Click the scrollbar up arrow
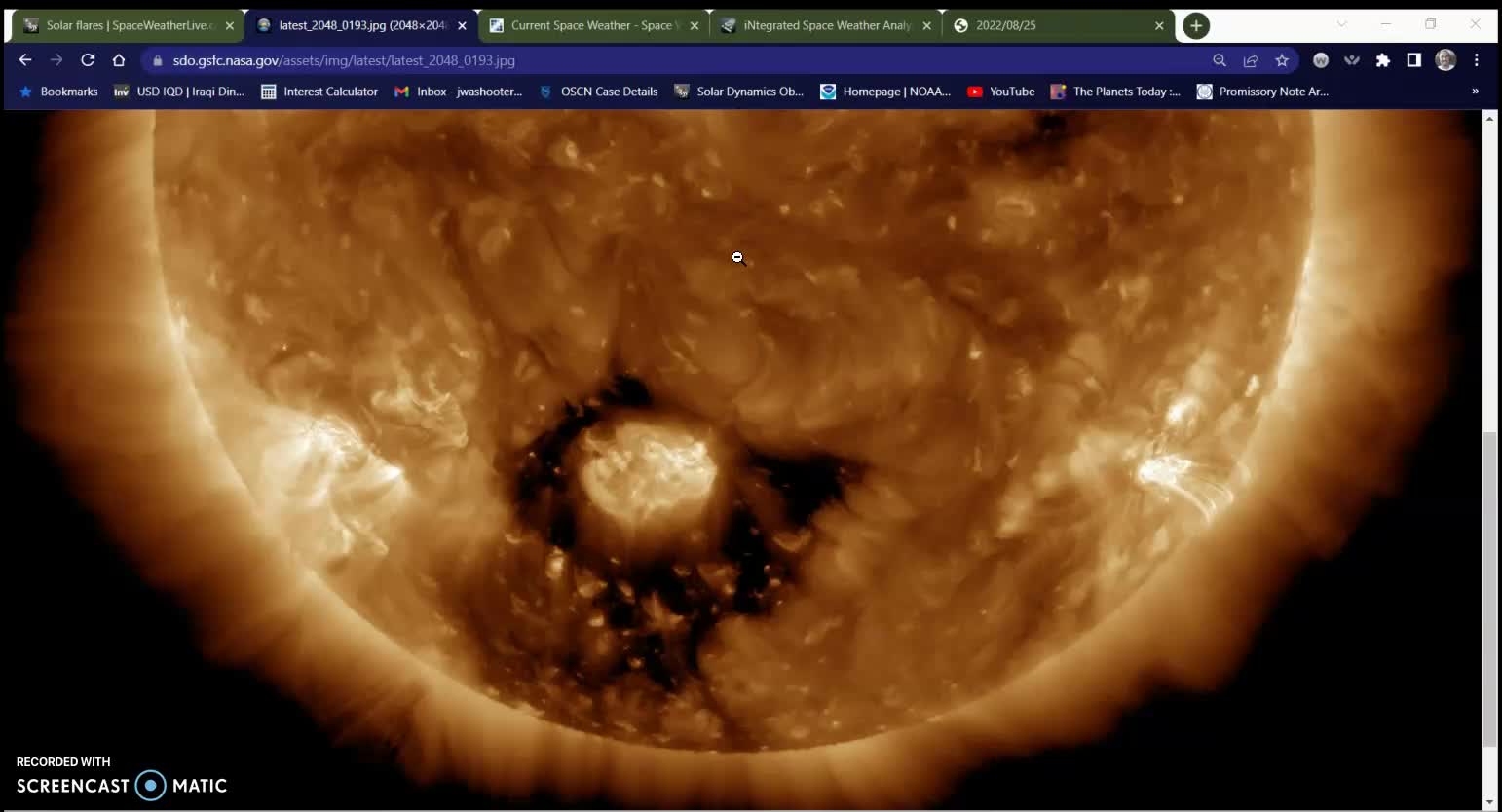This screenshot has width=1502, height=812. [x=1488, y=118]
